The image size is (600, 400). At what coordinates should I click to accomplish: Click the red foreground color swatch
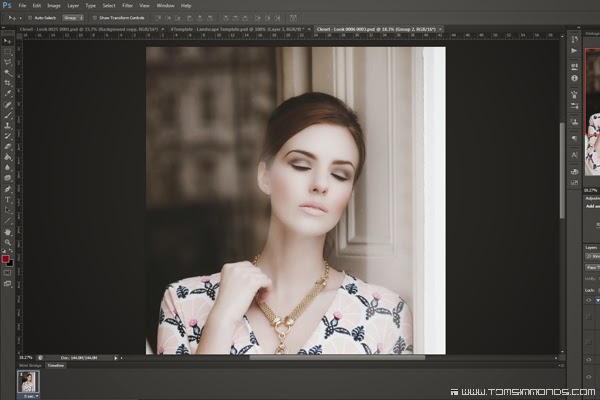[x=5, y=259]
